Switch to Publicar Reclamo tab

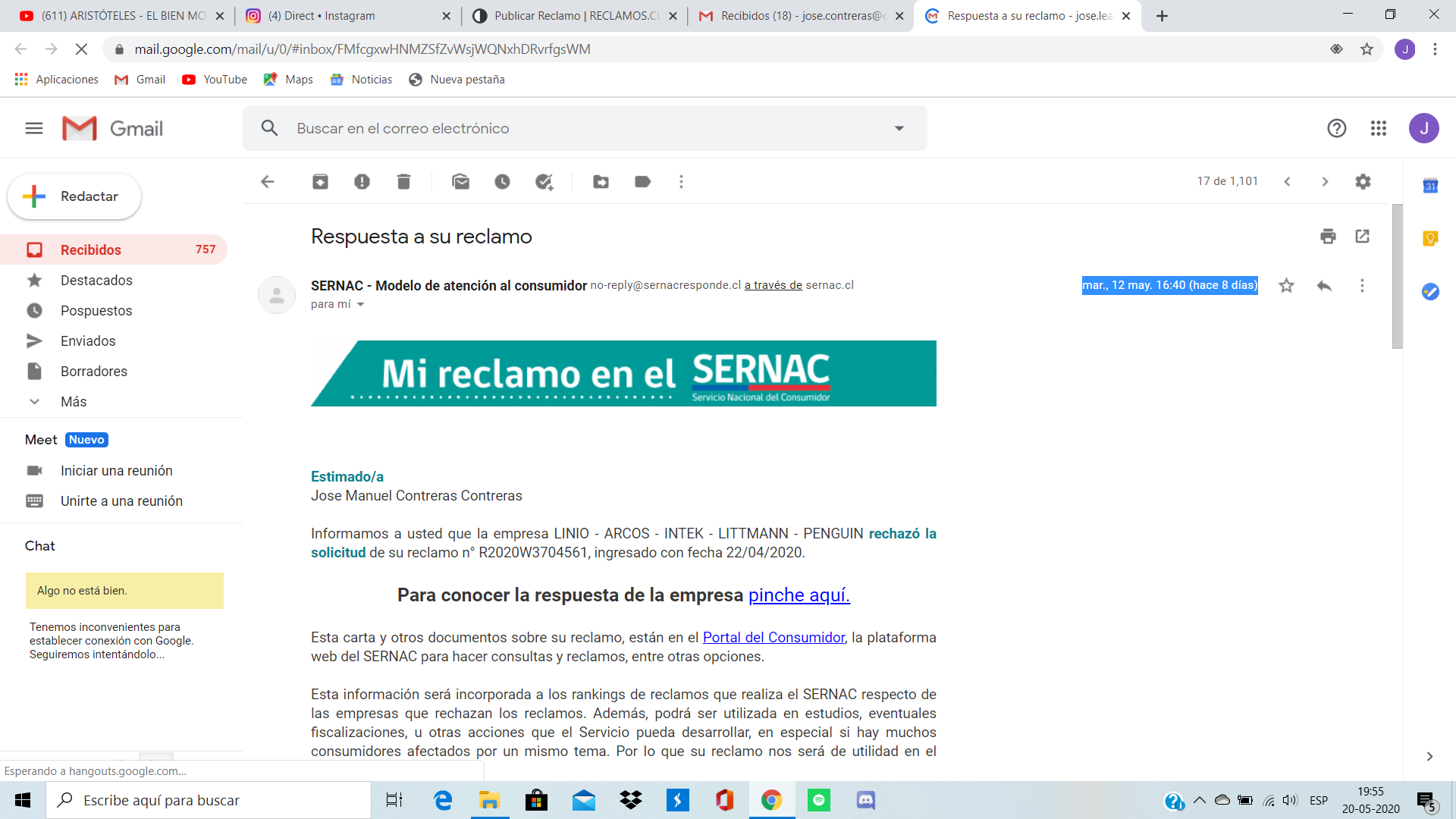[x=573, y=15]
